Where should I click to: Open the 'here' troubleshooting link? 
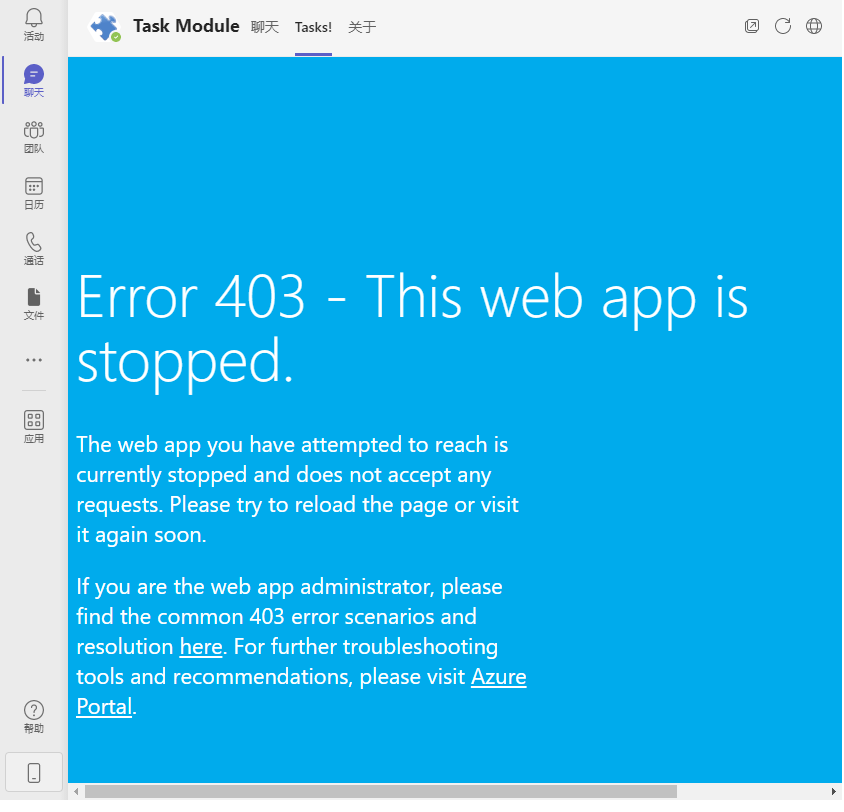click(x=200, y=646)
